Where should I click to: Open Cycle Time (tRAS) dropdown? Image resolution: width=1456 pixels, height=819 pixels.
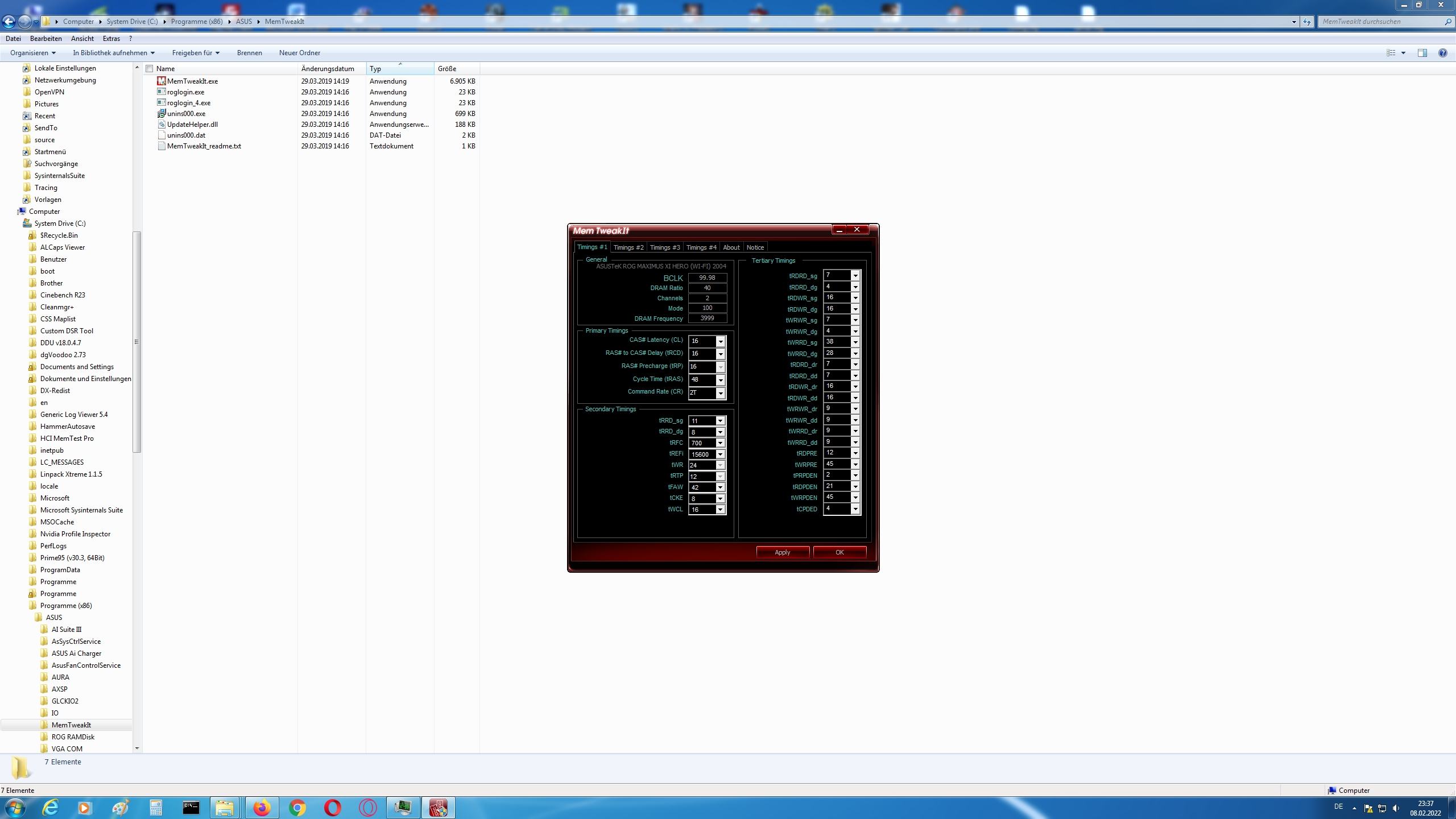[x=720, y=380]
